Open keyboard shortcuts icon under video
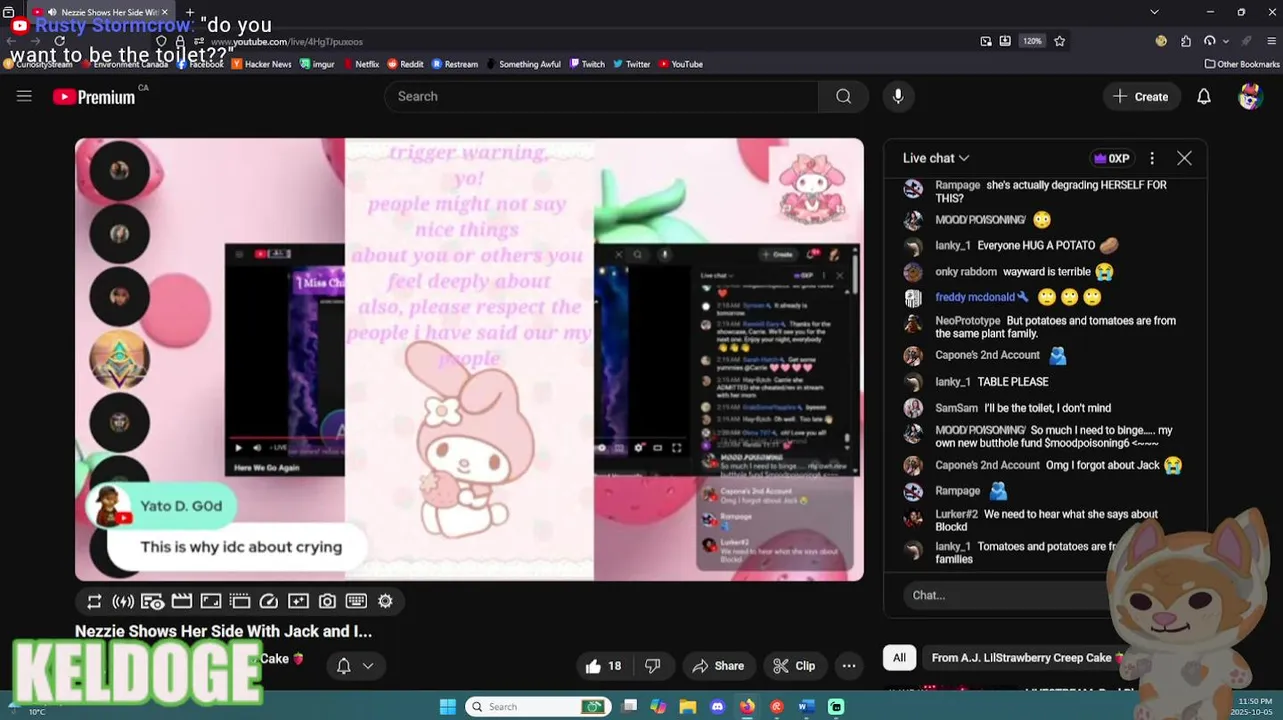 [x=356, y=601]
